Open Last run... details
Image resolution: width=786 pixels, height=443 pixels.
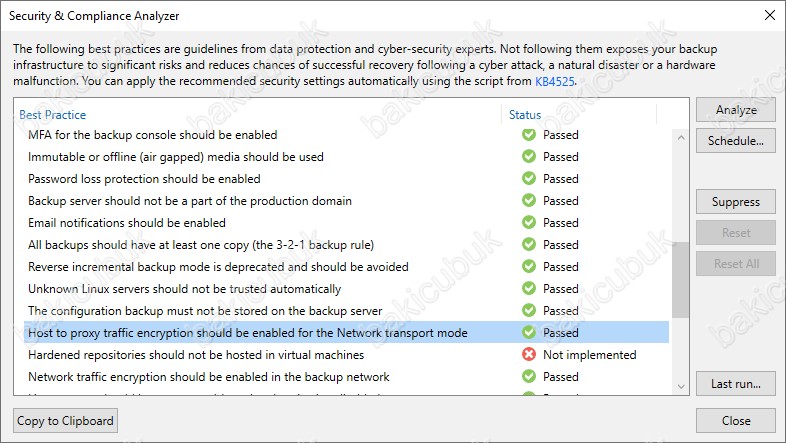pyautogui.click(x=736, y=384)
